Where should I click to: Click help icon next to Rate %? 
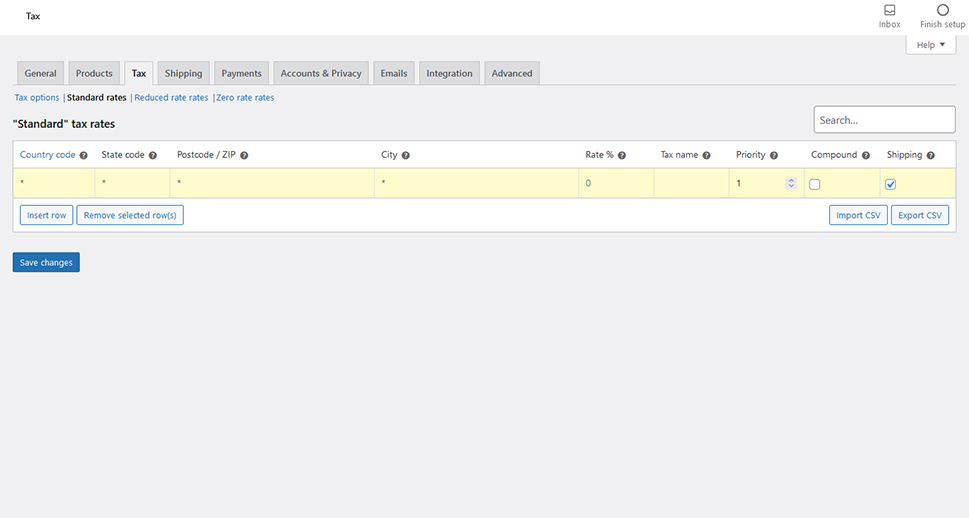[622, 156]
